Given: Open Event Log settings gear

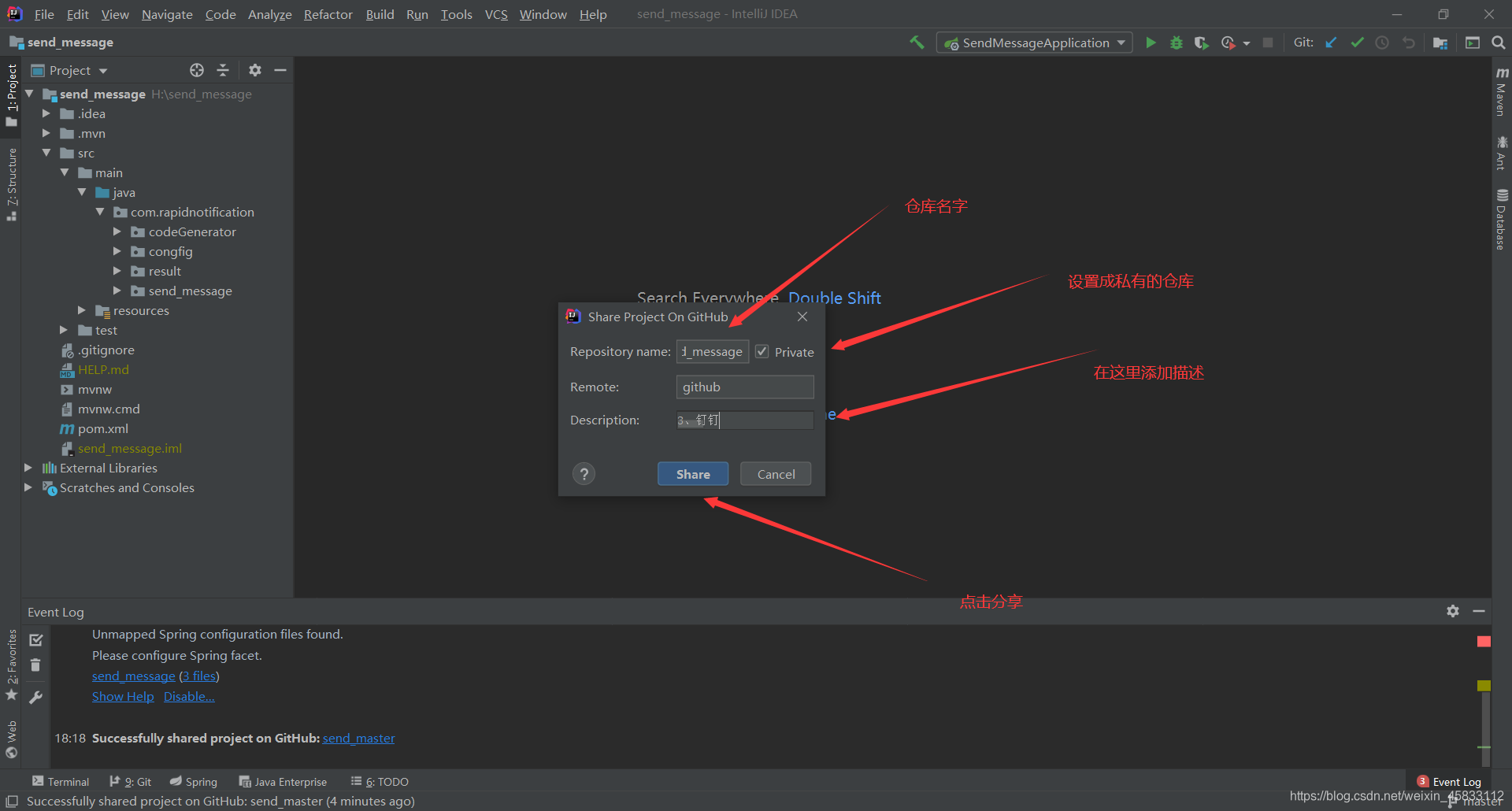Looking at the screenshot, I should pyautogui.click(x=1453, y=611).
